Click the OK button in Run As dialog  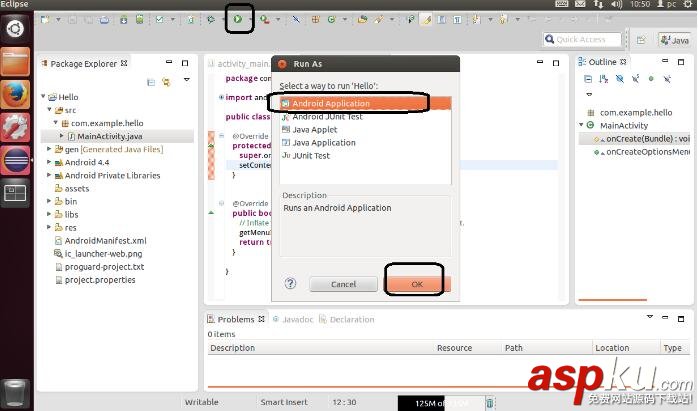pos(417,284)
